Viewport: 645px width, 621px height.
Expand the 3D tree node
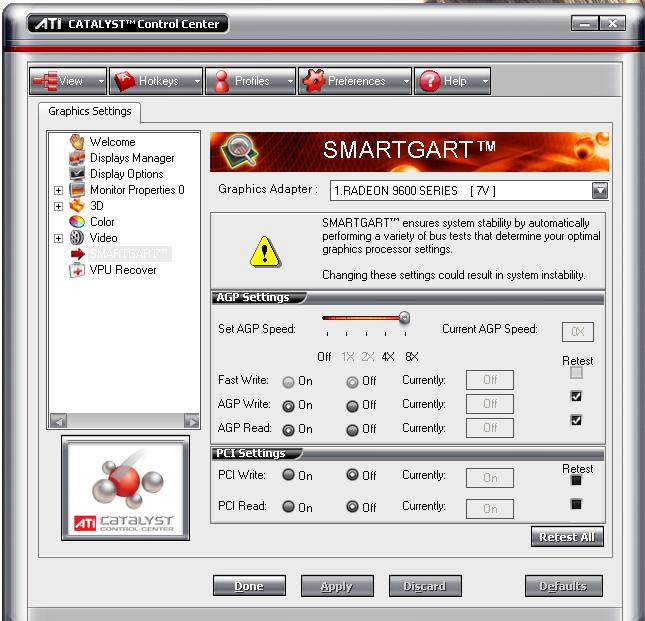58,206
